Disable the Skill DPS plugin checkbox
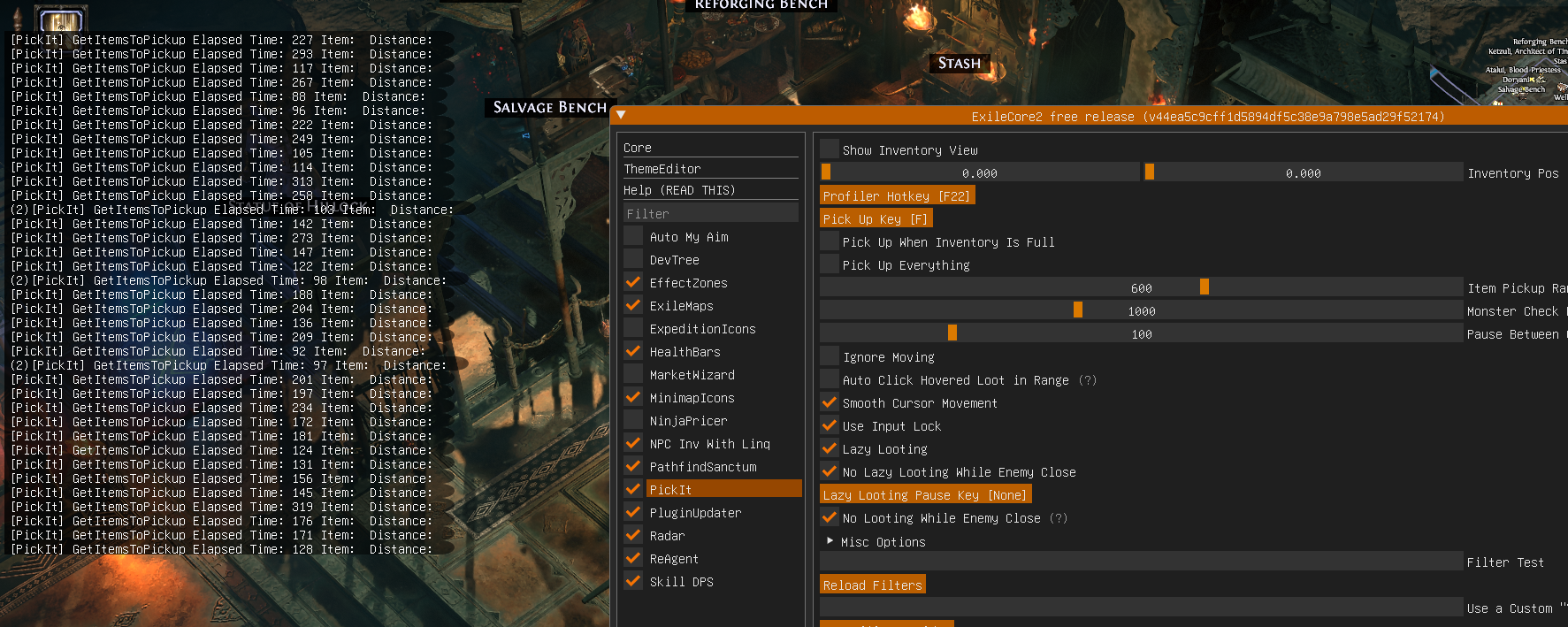 (x=633, y=581)
